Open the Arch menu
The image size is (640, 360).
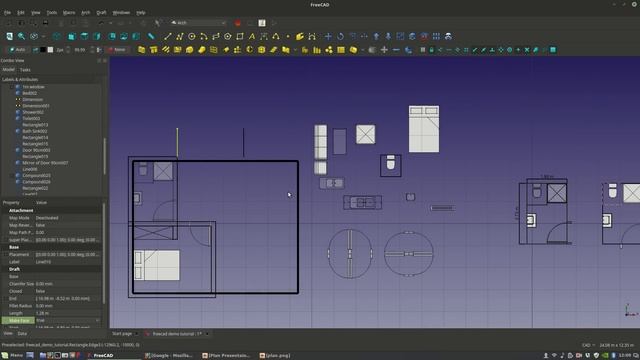pyautogui.click(x=85, y=13)
